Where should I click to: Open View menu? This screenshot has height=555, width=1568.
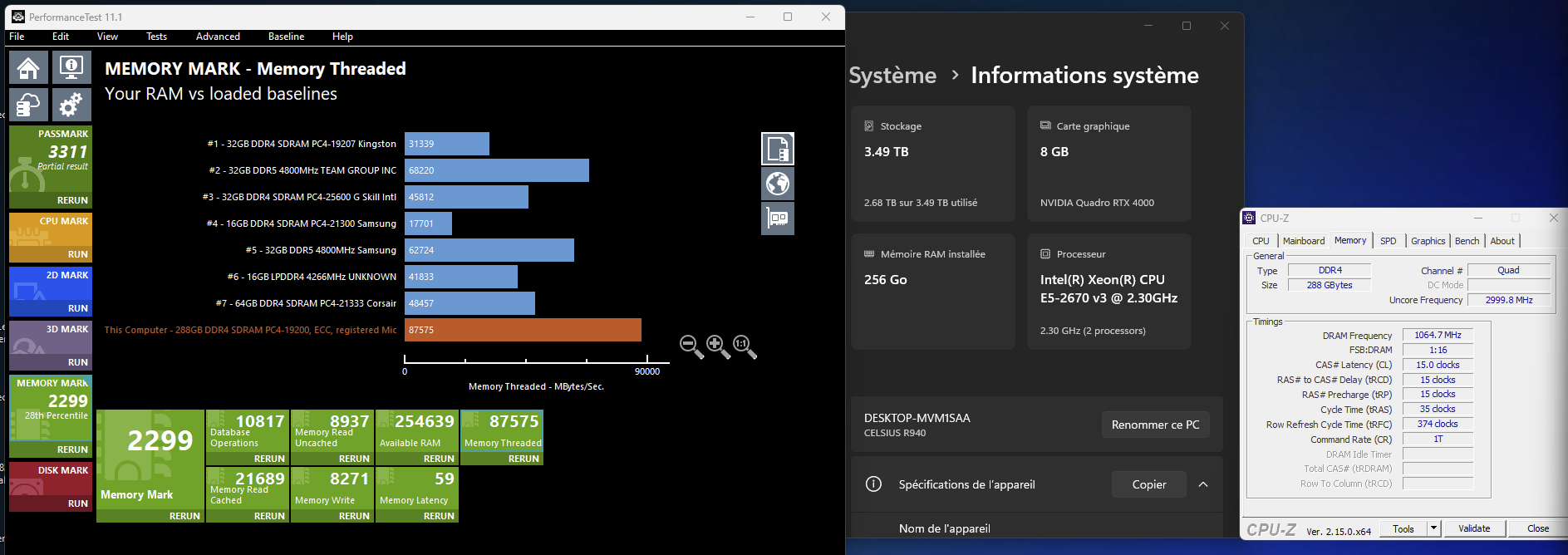[107, 37]
